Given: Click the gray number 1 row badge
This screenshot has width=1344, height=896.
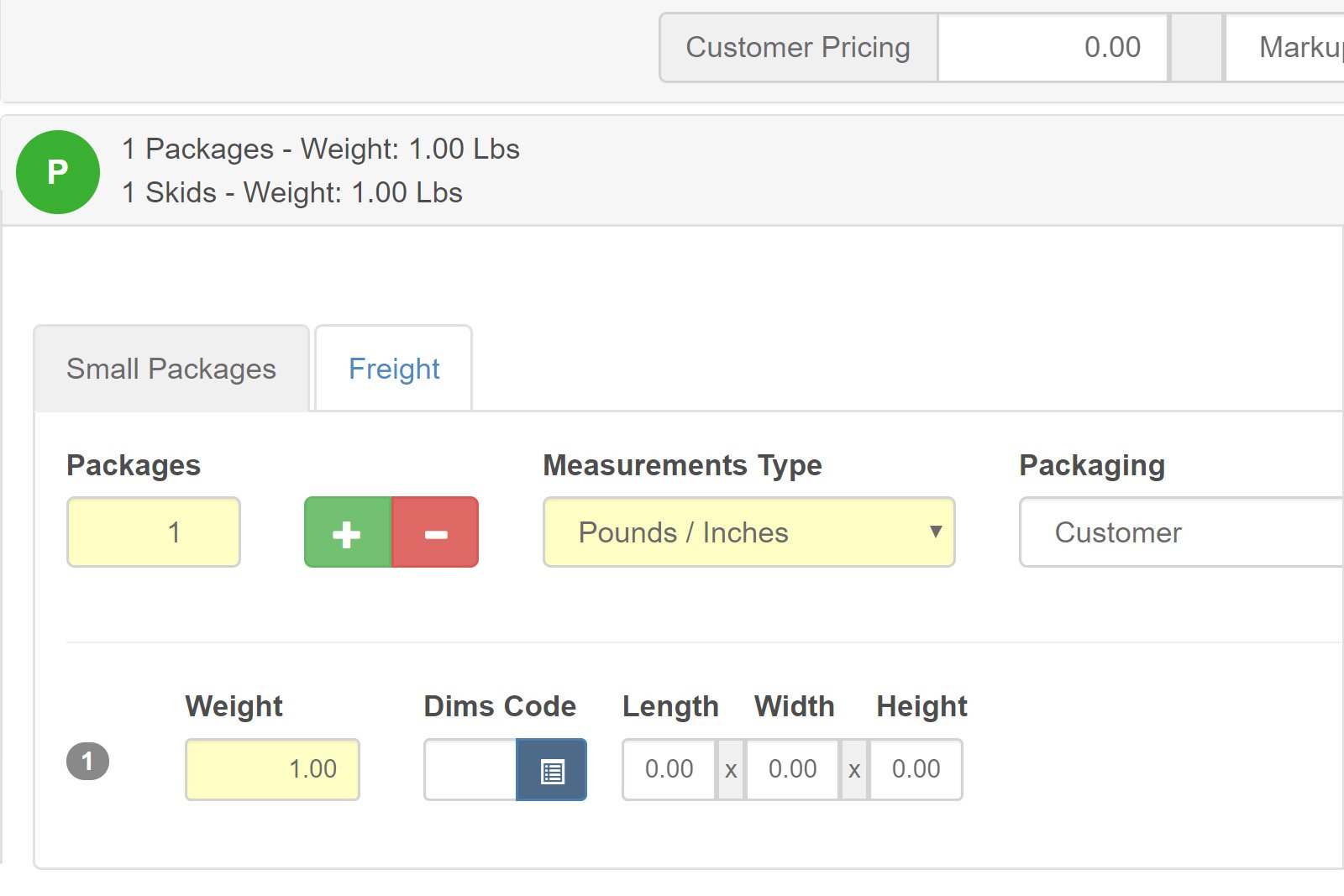Looking at the screenshot, I should point(87,762).
